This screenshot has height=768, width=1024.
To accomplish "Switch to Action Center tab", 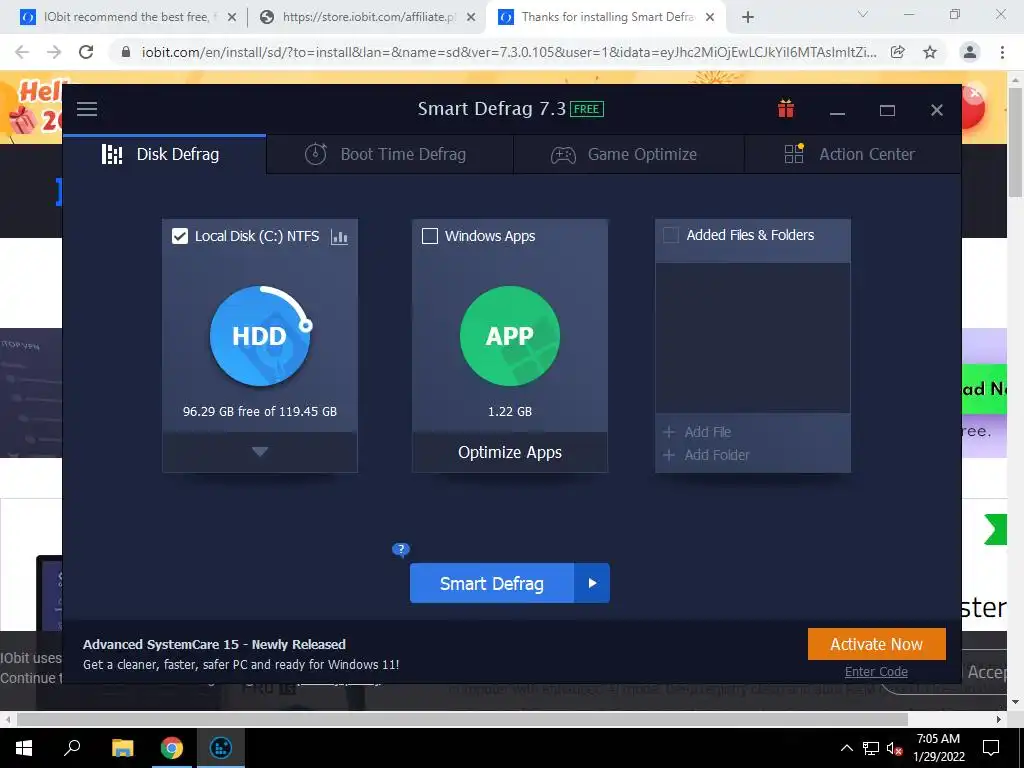I will pos(852,155).
